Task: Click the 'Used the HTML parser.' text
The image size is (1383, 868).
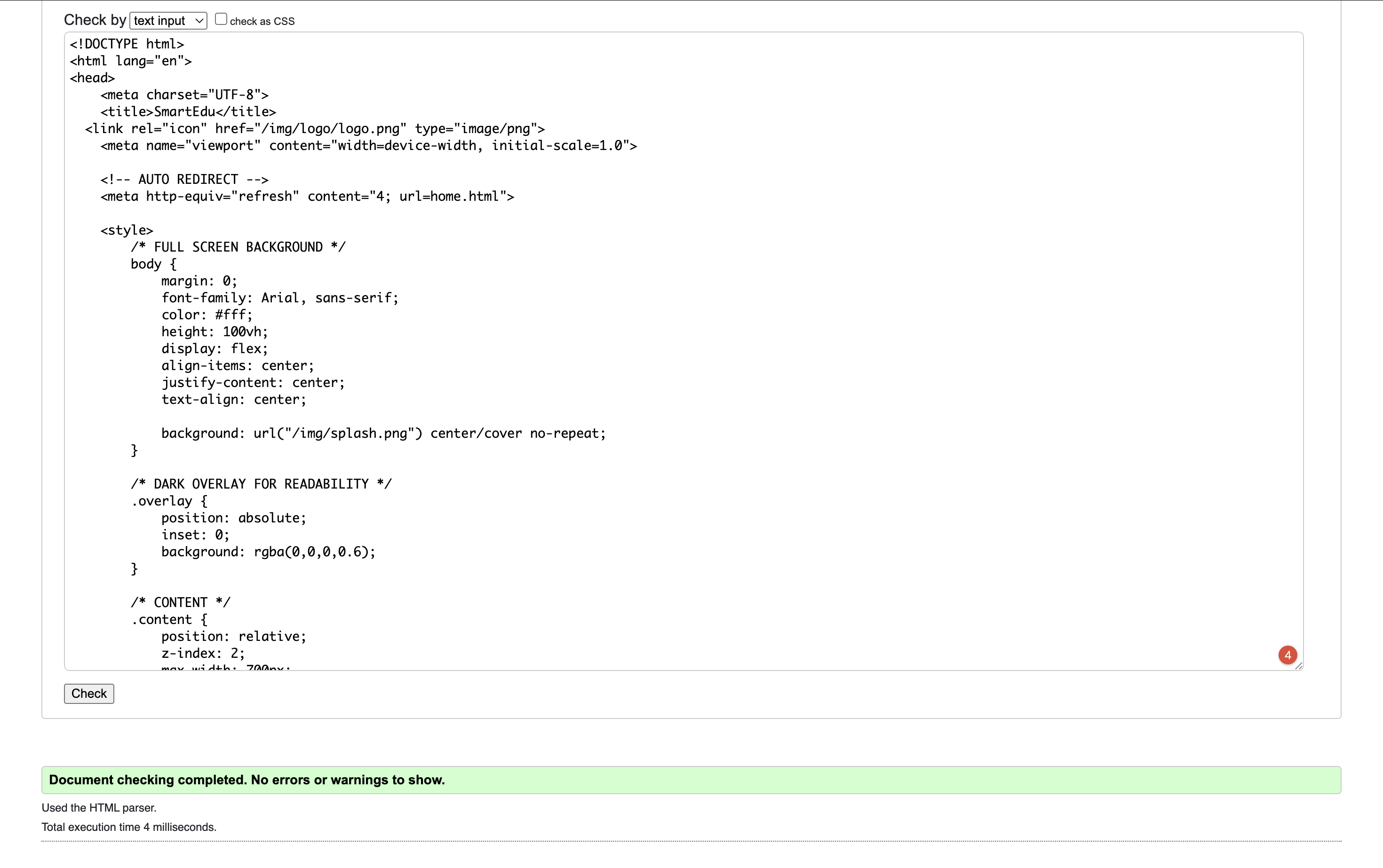Action: click(99, 808)
